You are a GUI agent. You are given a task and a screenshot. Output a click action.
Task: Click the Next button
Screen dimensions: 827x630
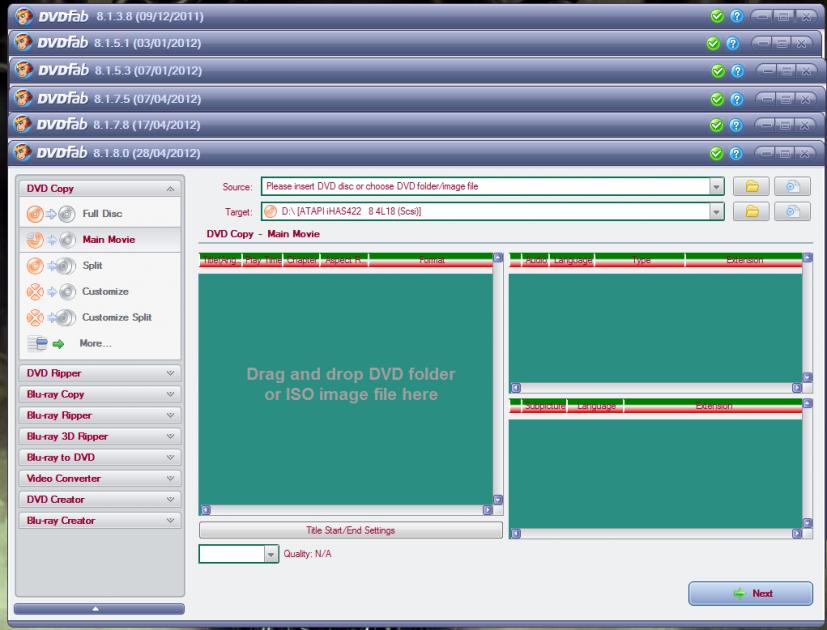click(750, 594)
